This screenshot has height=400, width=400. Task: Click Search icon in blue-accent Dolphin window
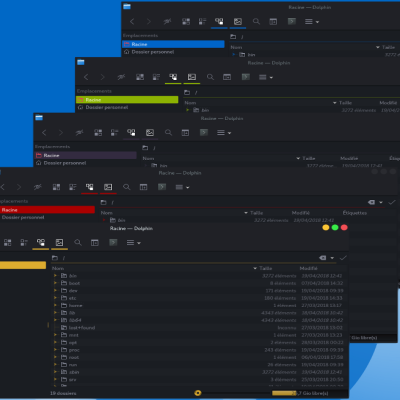pos(256,22)
